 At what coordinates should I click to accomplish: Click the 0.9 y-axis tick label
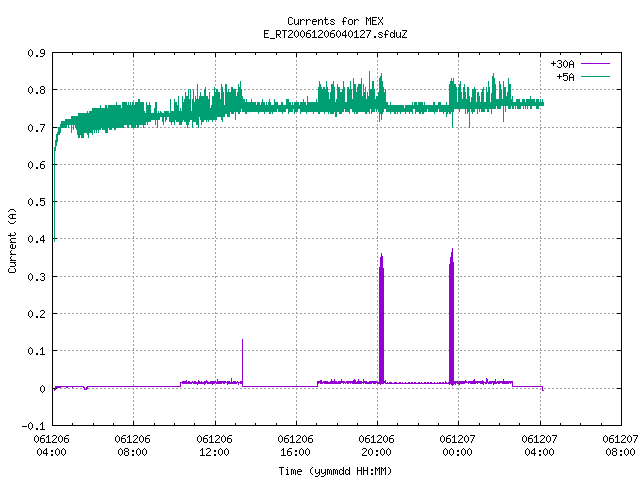36,53
